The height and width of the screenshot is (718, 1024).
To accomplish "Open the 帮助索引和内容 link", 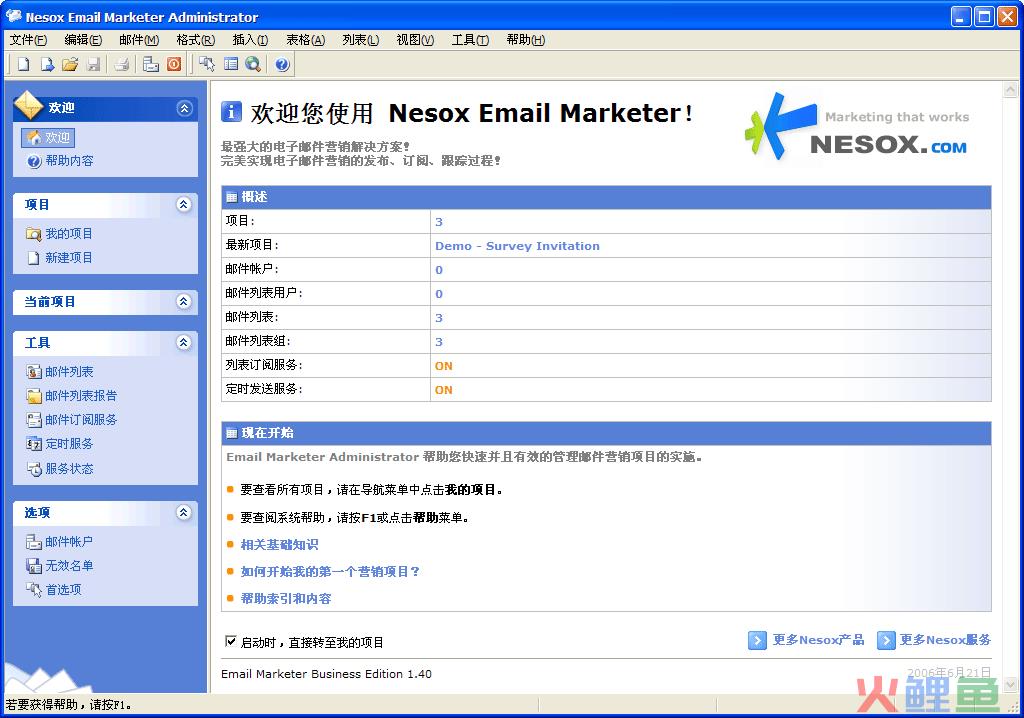I will 286,598.
